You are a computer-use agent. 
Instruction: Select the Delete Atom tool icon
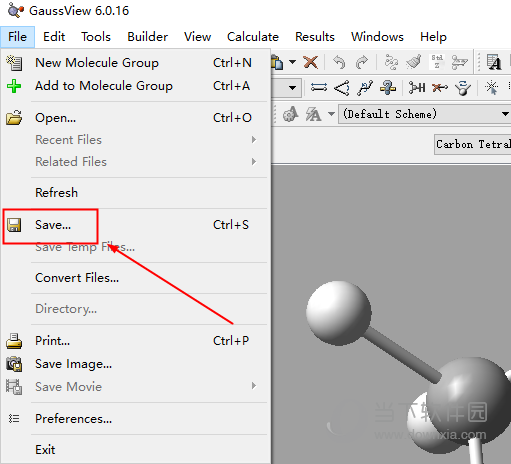pyautogui.click(x=440, y=88)
